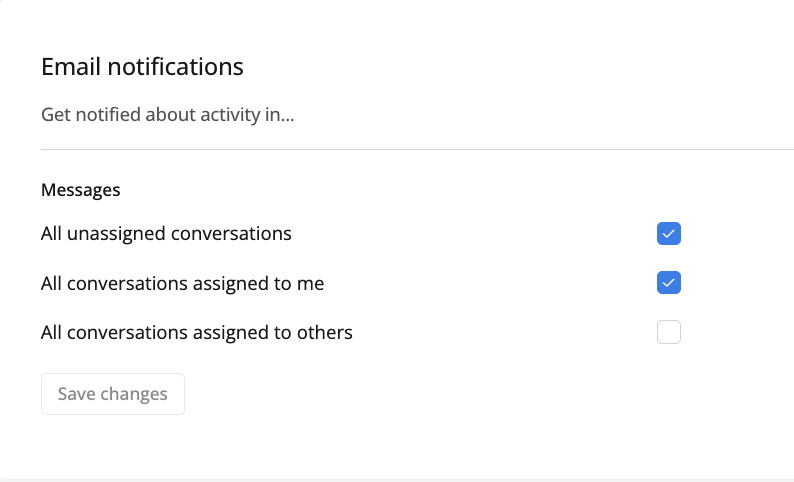Uncheck the "All unassigned conversations" checkbox
The height and width of the screenshot is (482, 794).
(669, 234)
